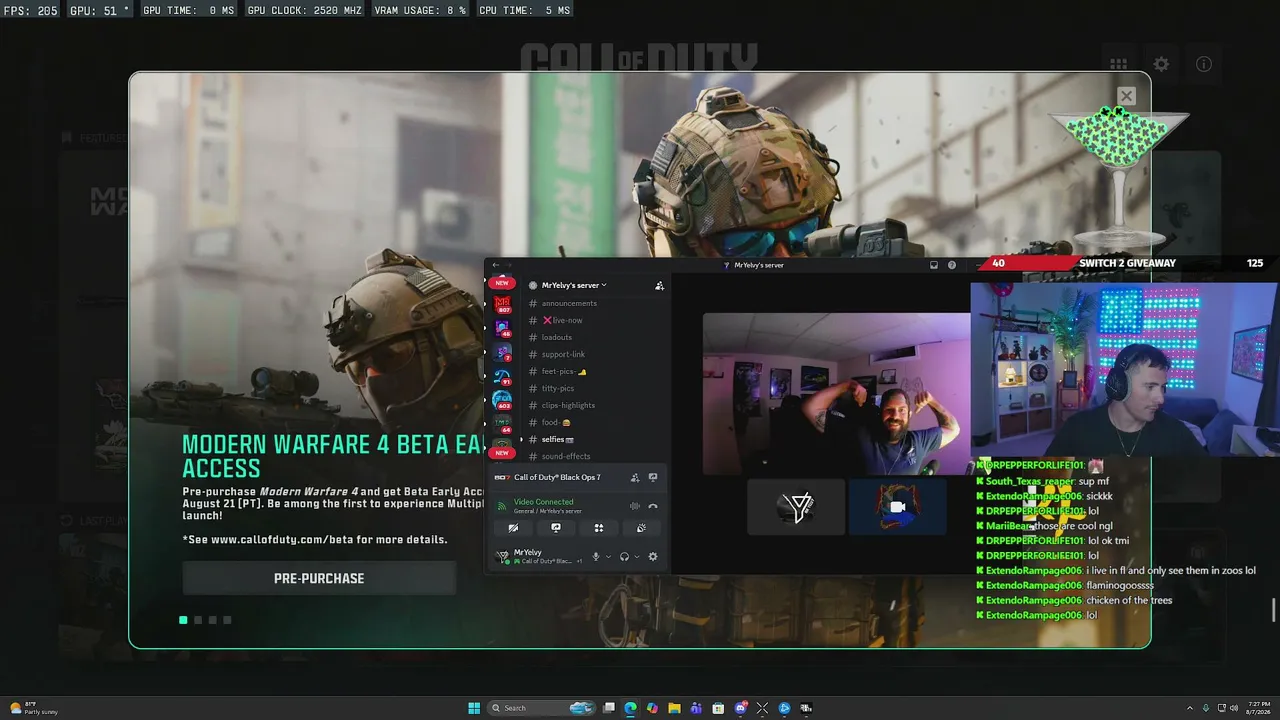Open noise suppression settings in Discord
Viewport: 1280px width, 720px height.
634,506
